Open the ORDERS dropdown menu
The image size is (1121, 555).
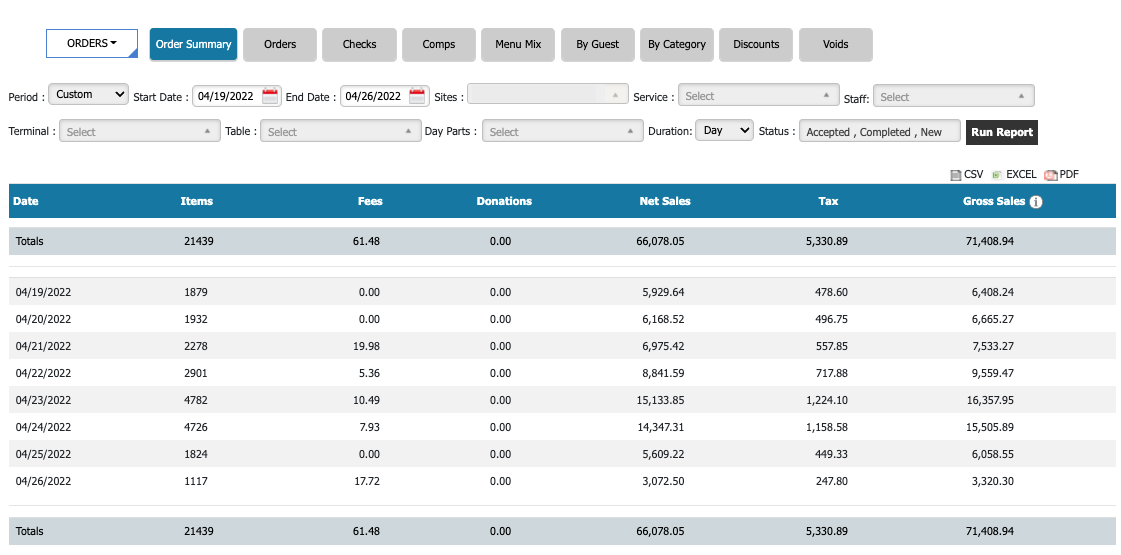(92, 44)
